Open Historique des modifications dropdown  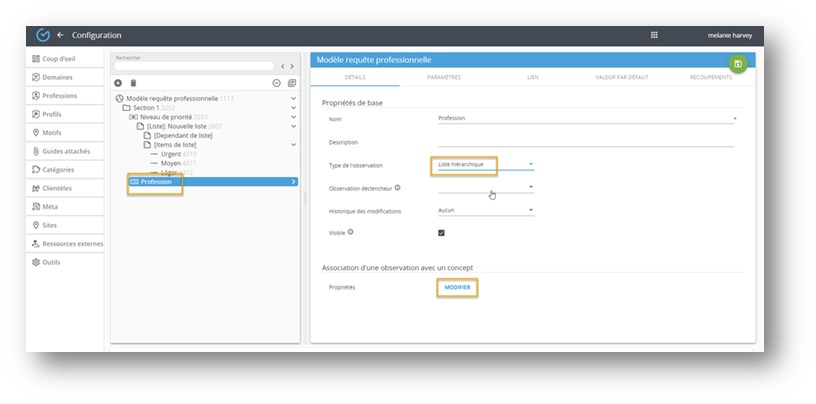[x=485, y=210]
